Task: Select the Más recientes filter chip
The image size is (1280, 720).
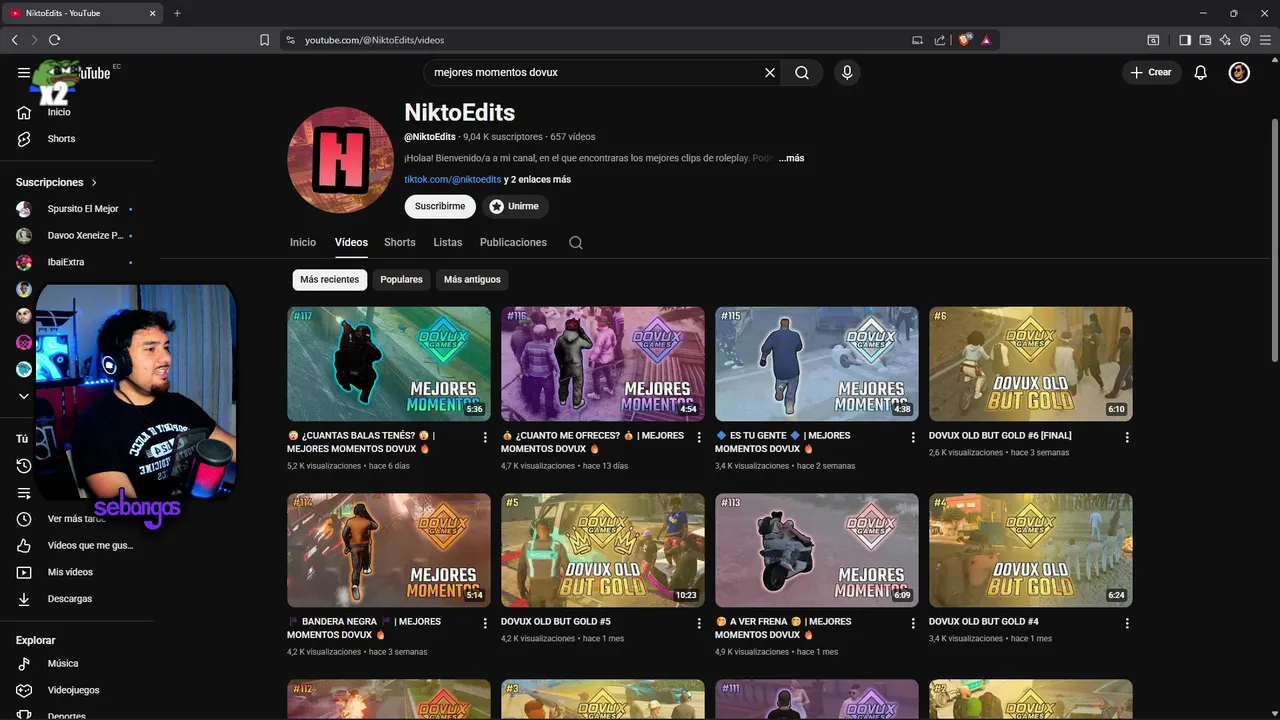Action: point(329,280)
